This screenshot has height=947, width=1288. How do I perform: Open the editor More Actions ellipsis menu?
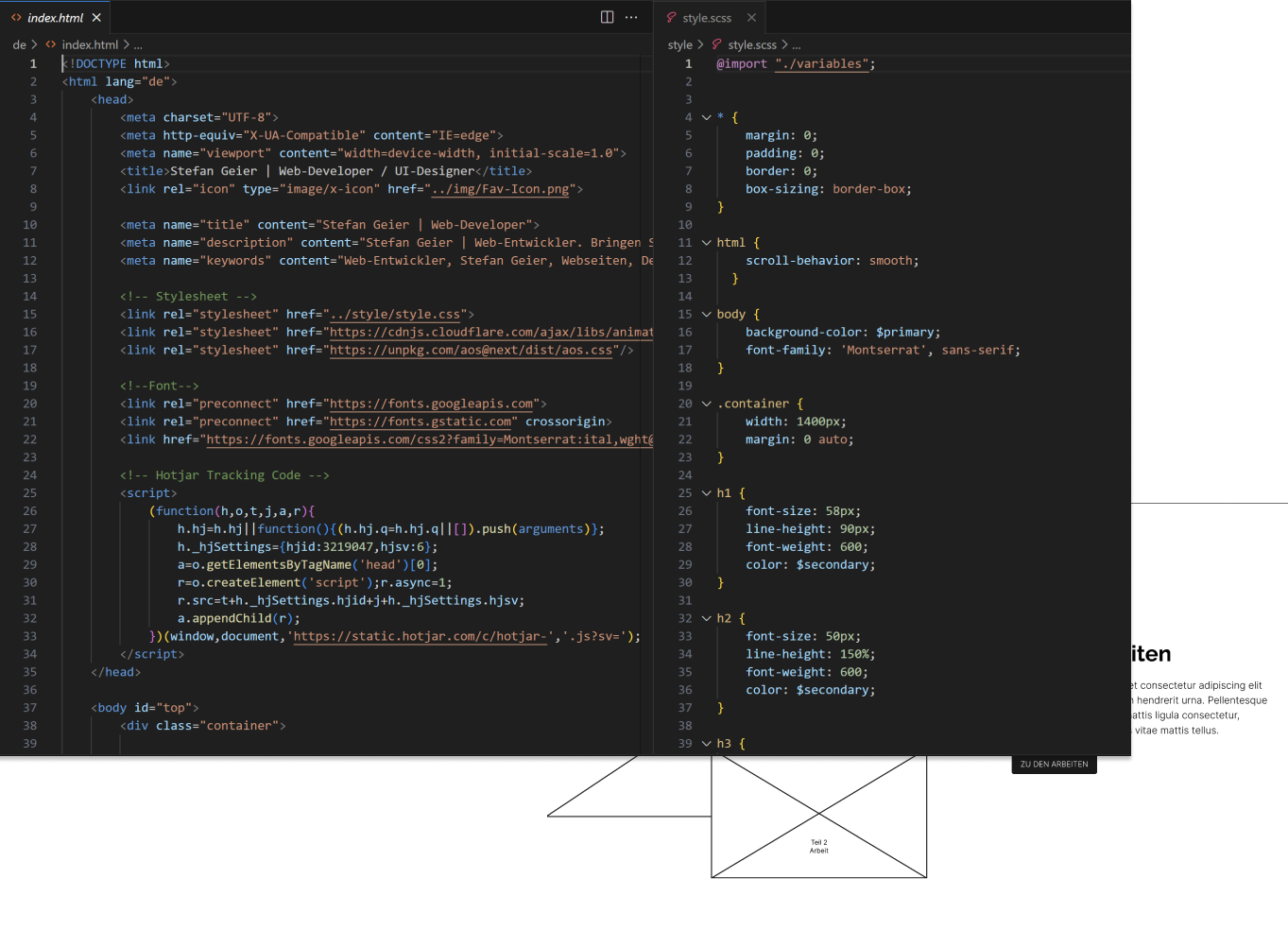(631, 17)
